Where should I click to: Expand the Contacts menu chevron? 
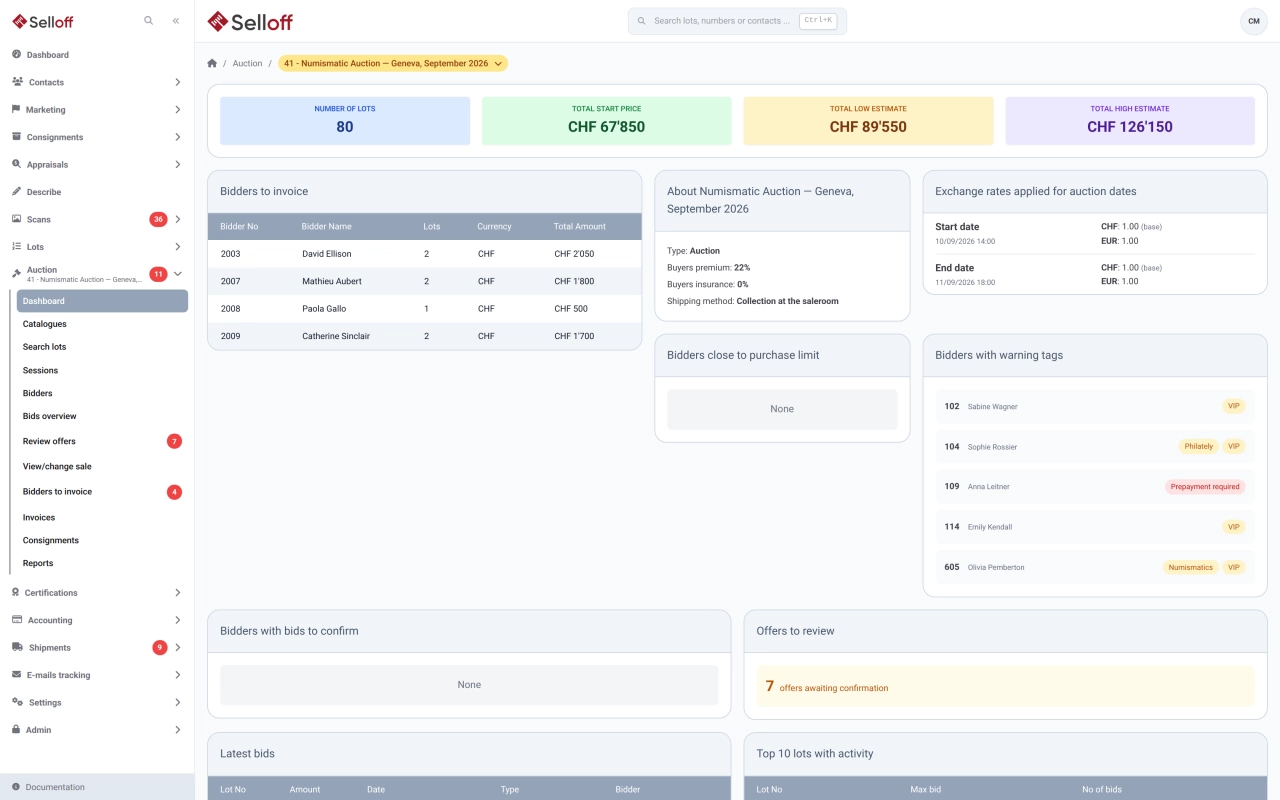pyautogui.click(x=177, y=82)
